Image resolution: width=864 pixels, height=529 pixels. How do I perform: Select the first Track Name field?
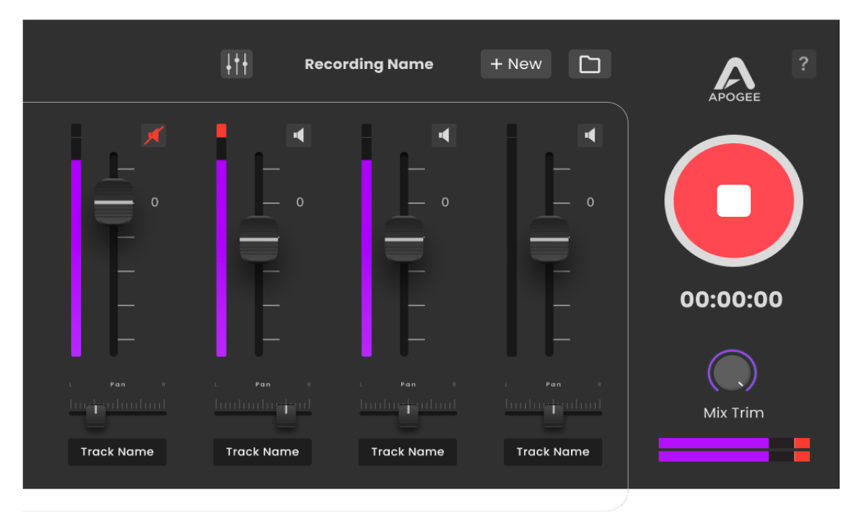pyautogui.click(x=117, y=452)
